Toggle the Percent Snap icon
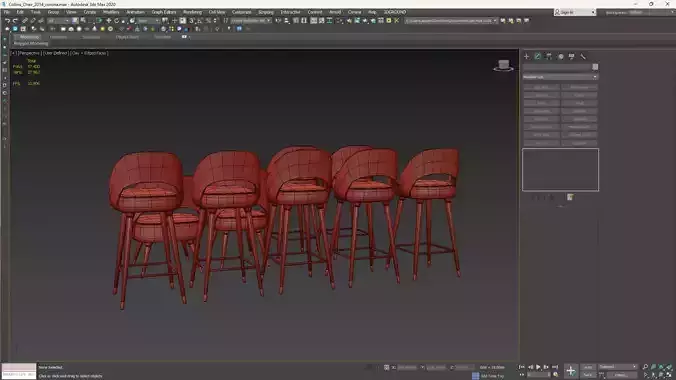This screenshot has height=380, width=676. pyautogui.click(x=208, y=20)
